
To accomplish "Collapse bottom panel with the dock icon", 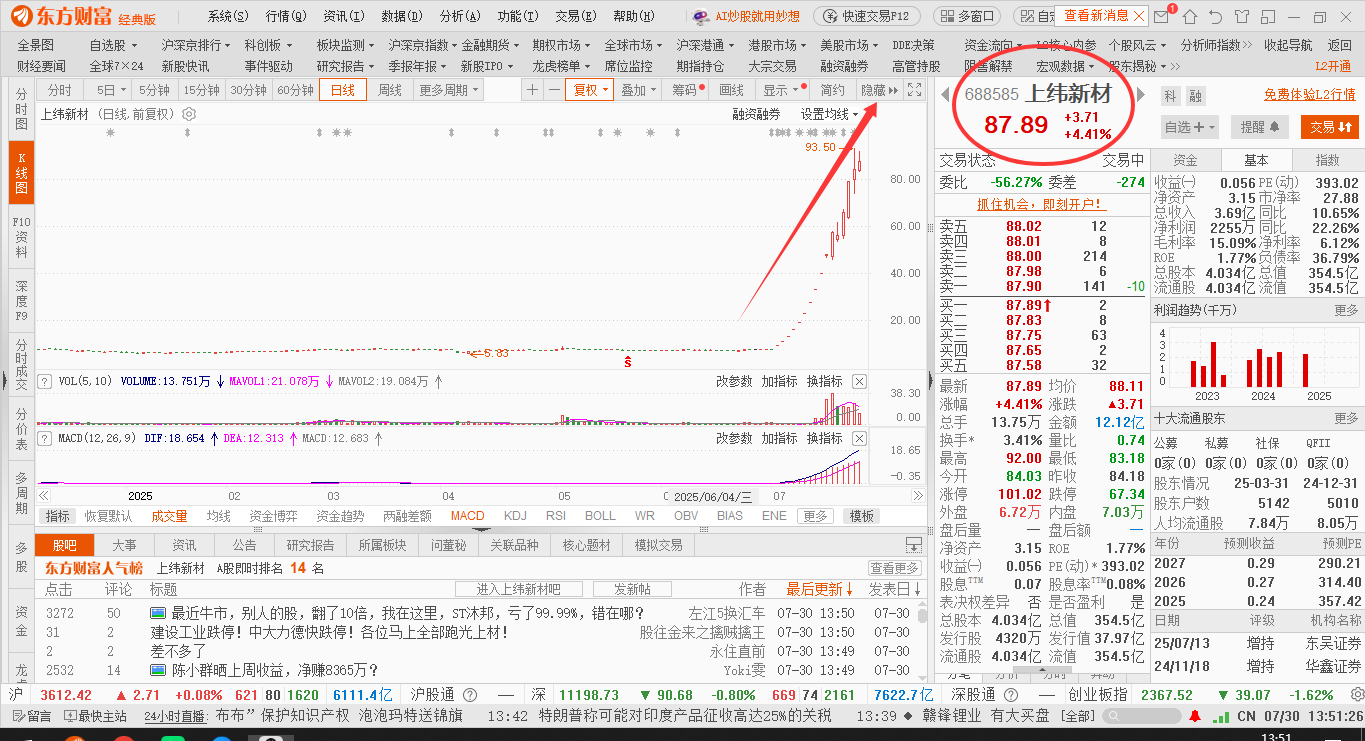I will coord(913,545).
